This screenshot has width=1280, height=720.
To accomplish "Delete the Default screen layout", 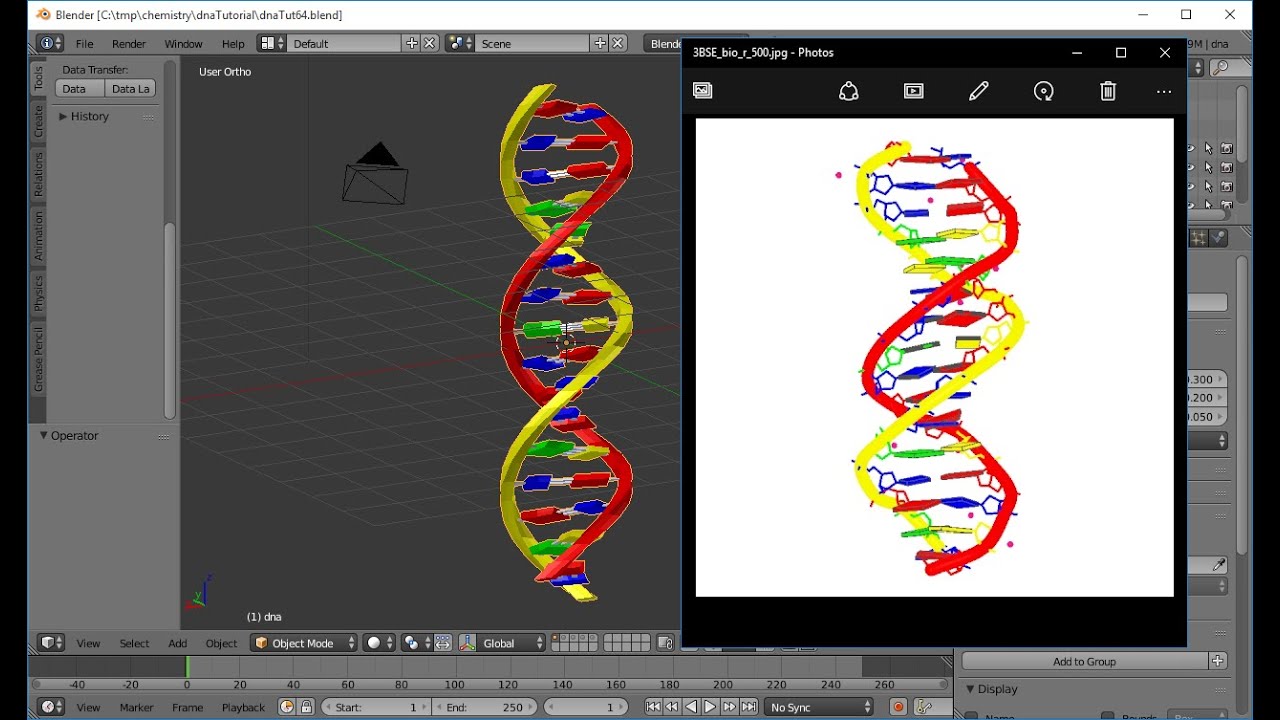I will click(x=430, y=44).
